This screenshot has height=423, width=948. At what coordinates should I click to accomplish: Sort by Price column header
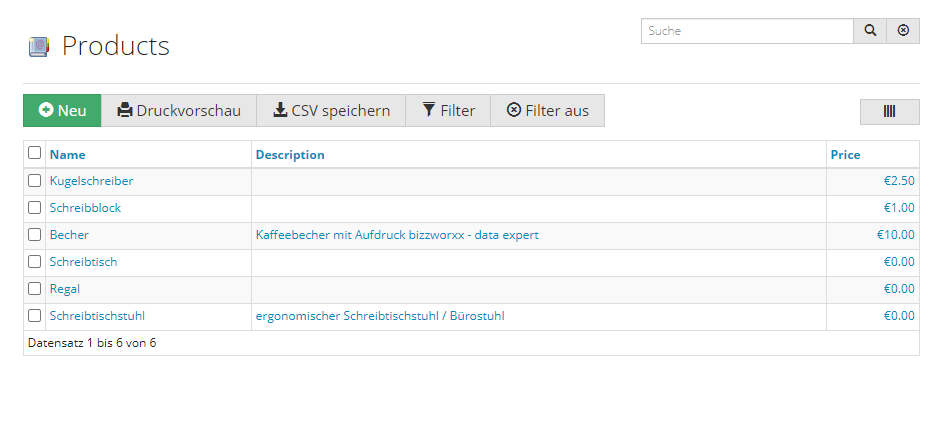coord(845,155)
